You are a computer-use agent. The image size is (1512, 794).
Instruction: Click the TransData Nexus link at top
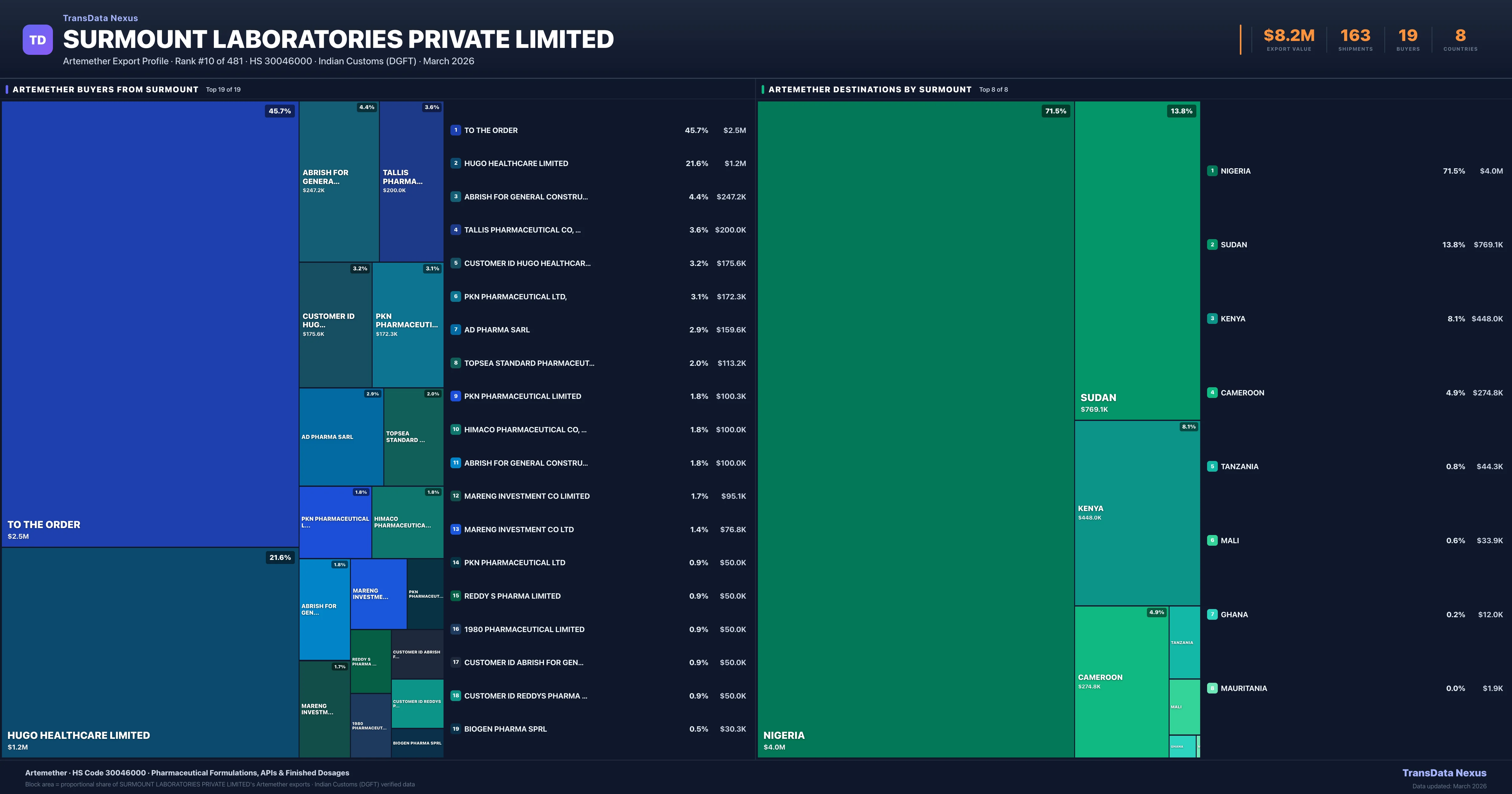pos(100,18)
